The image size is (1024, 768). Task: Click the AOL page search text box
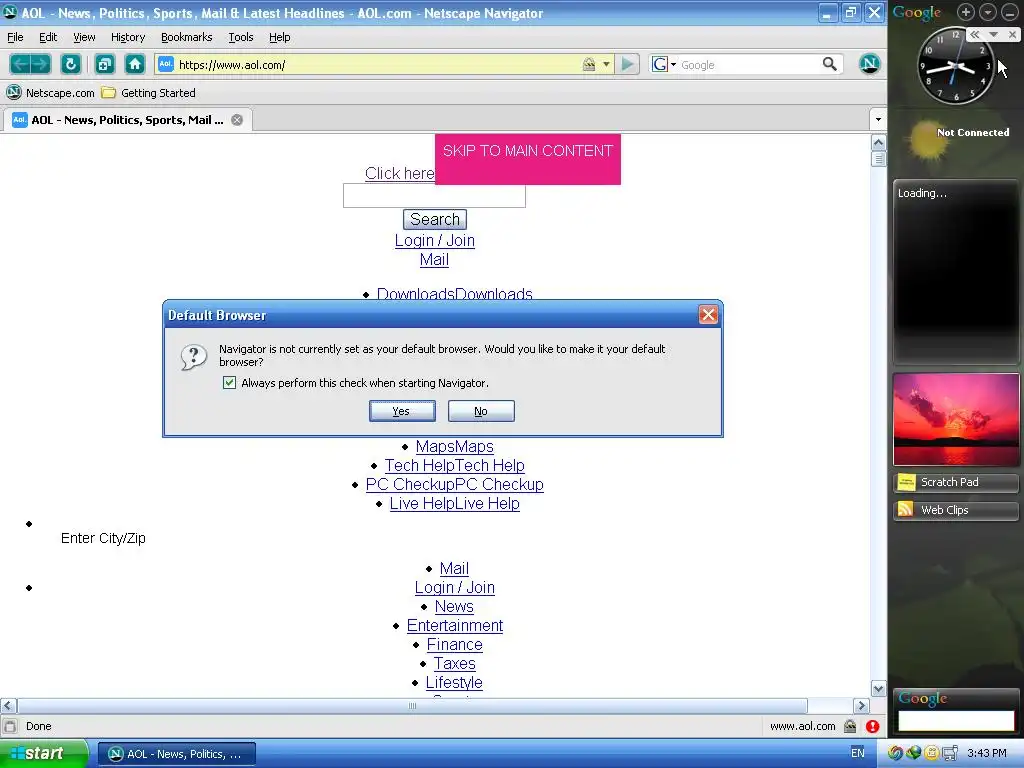[x=434, y=196]
